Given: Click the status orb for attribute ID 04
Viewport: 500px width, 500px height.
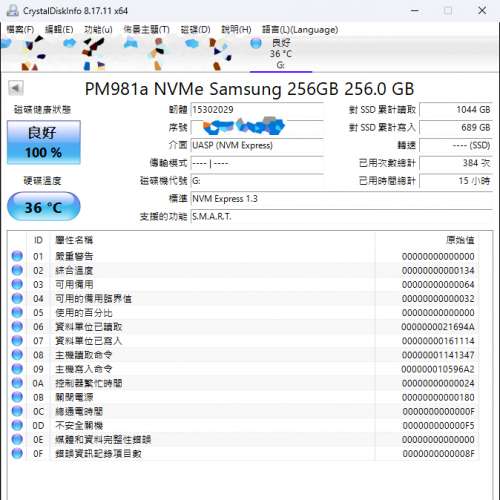Looking at the screenshot, I should pos(17,298).
